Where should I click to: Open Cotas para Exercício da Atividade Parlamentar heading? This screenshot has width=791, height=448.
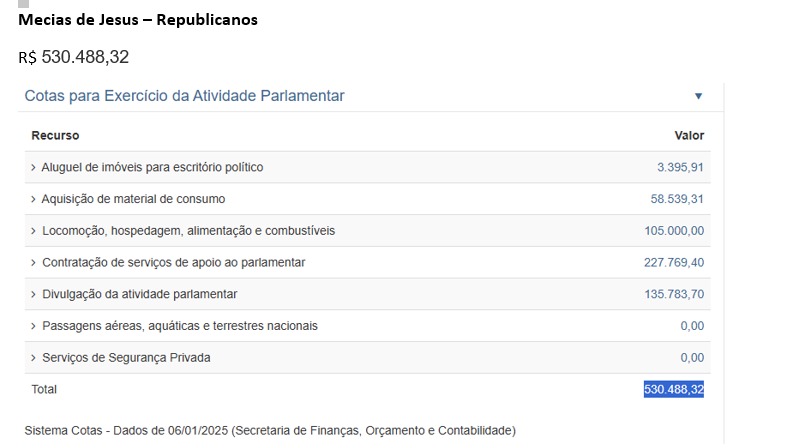[x=184, y=96]
